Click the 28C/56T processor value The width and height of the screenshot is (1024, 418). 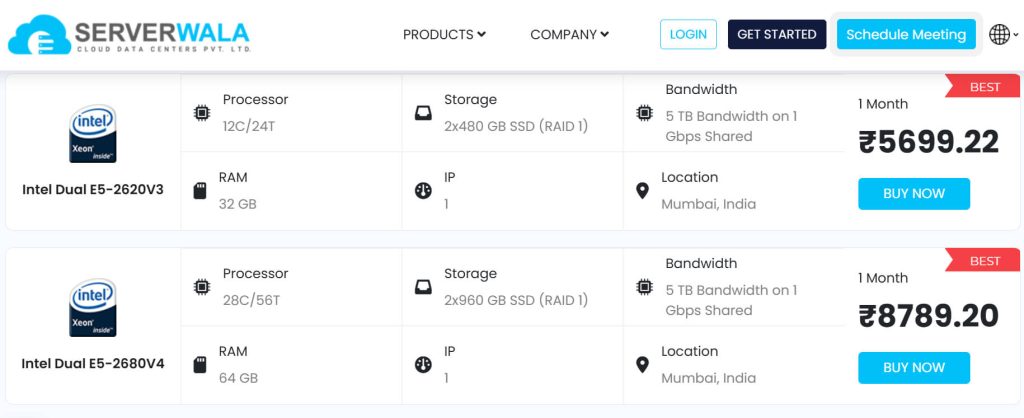click(x=251, y=300)
